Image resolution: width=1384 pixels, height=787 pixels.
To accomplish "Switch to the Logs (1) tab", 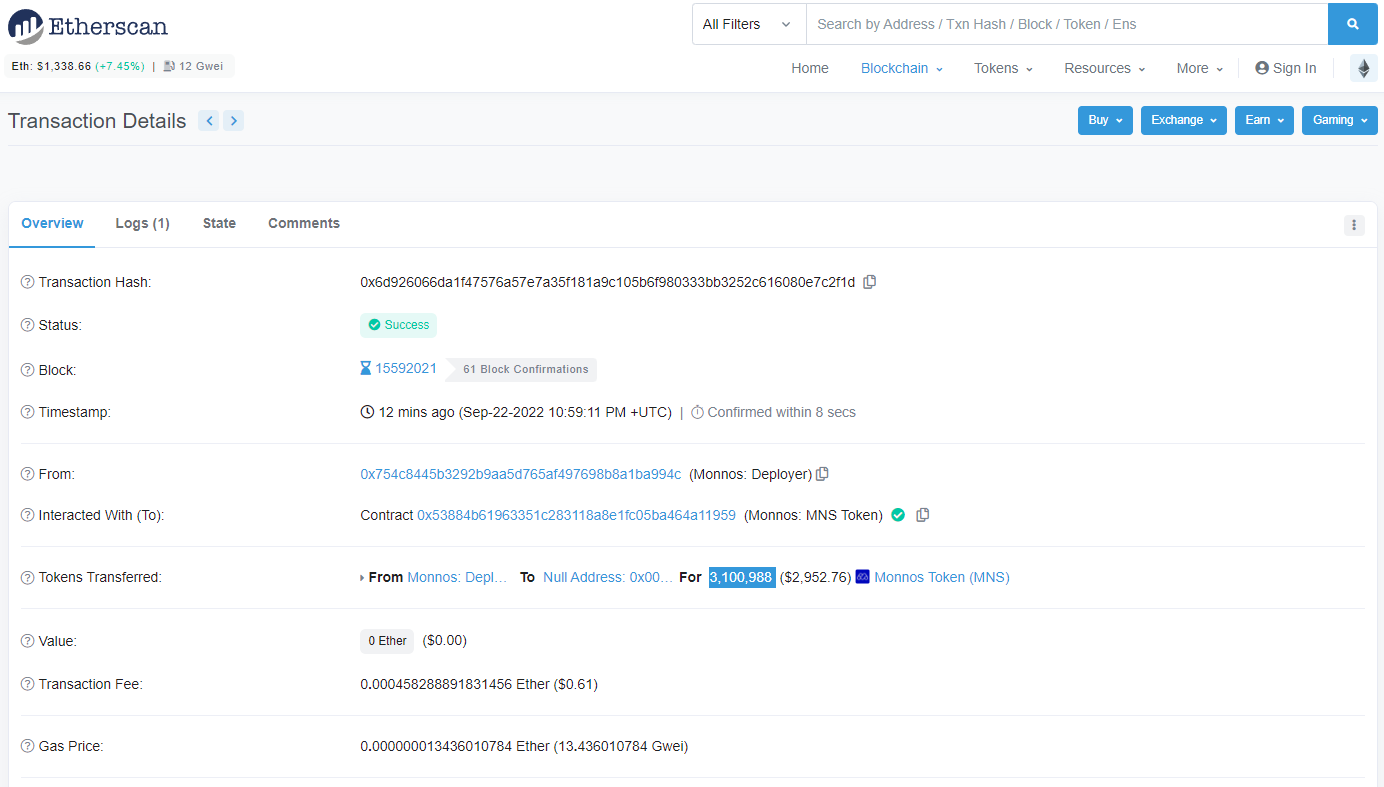I will point(142,224).
